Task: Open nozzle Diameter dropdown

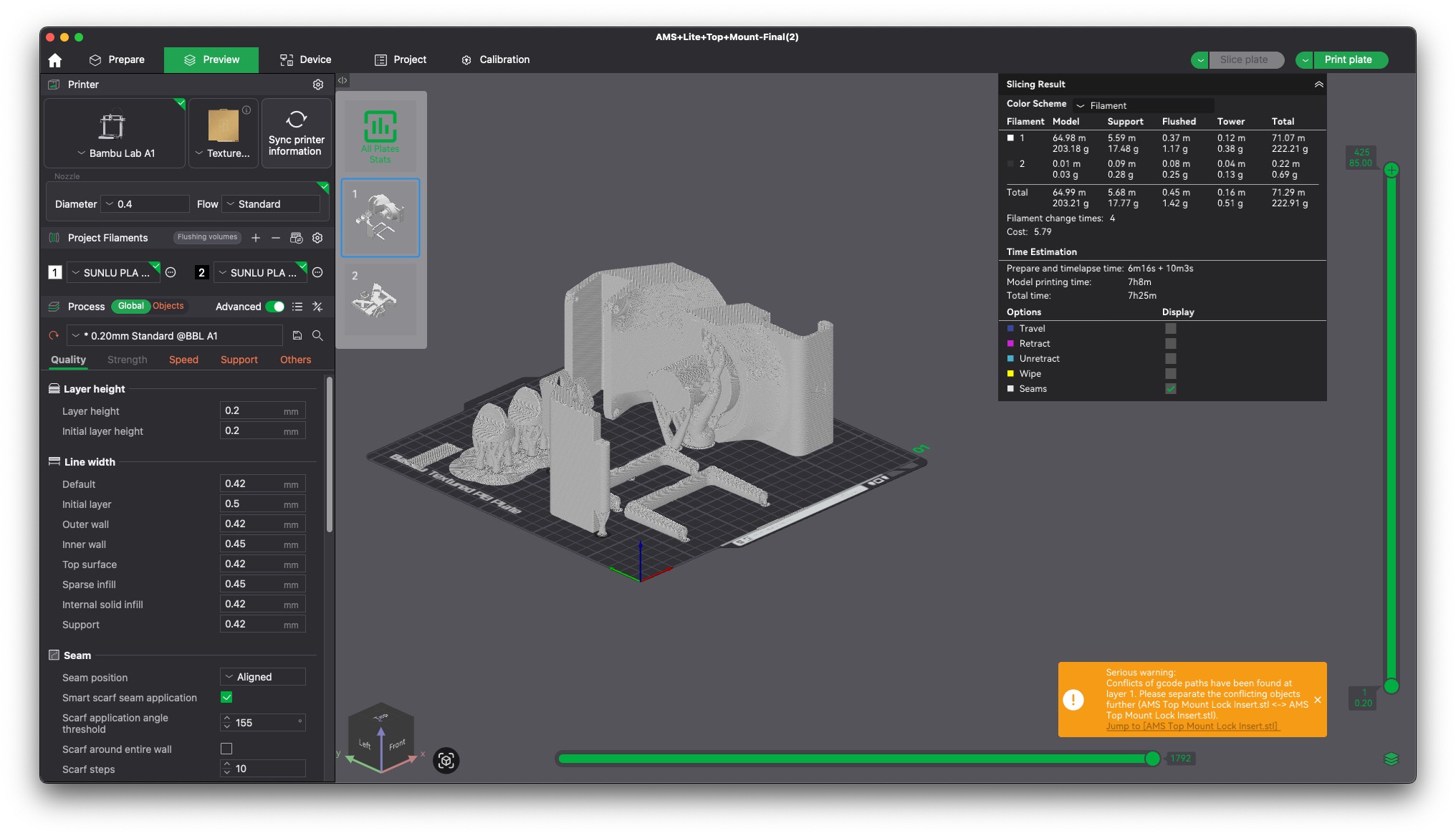Action: click(x=145, y=204)
